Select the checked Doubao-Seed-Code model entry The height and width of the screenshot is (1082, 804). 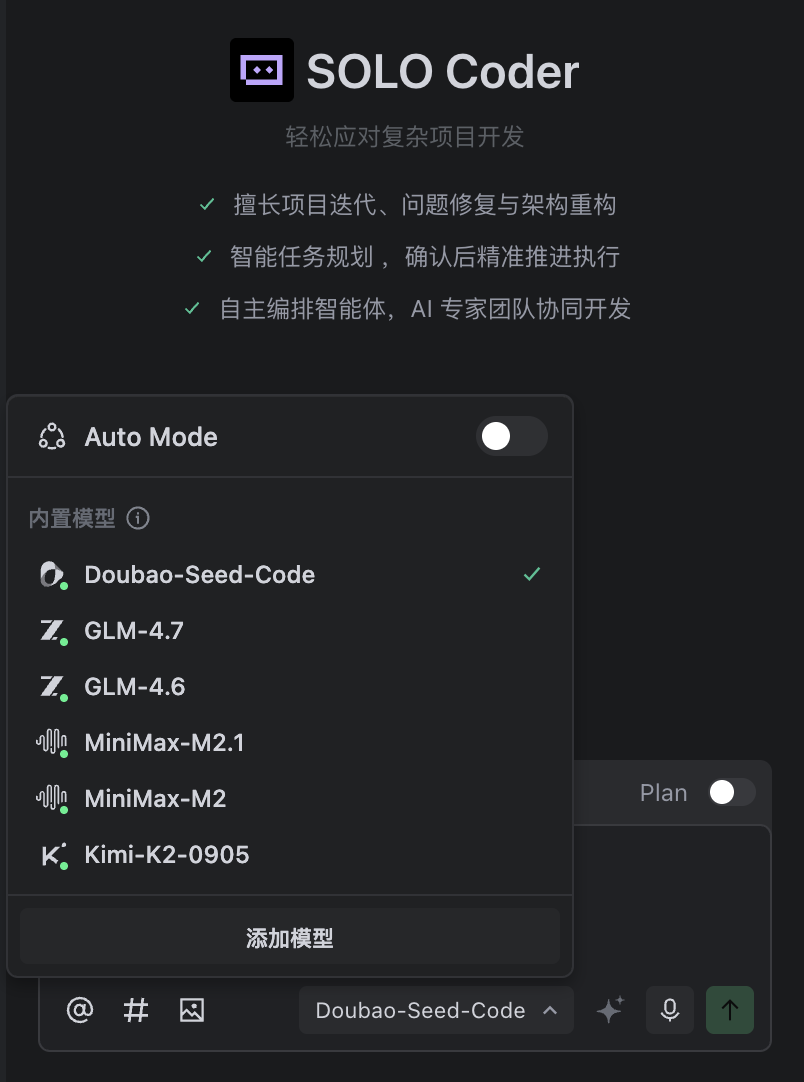tap(200, 575)
